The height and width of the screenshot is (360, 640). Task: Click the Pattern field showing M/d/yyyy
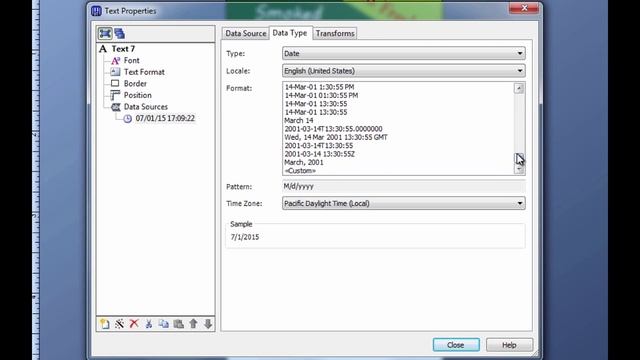click(x=404, y=187)
